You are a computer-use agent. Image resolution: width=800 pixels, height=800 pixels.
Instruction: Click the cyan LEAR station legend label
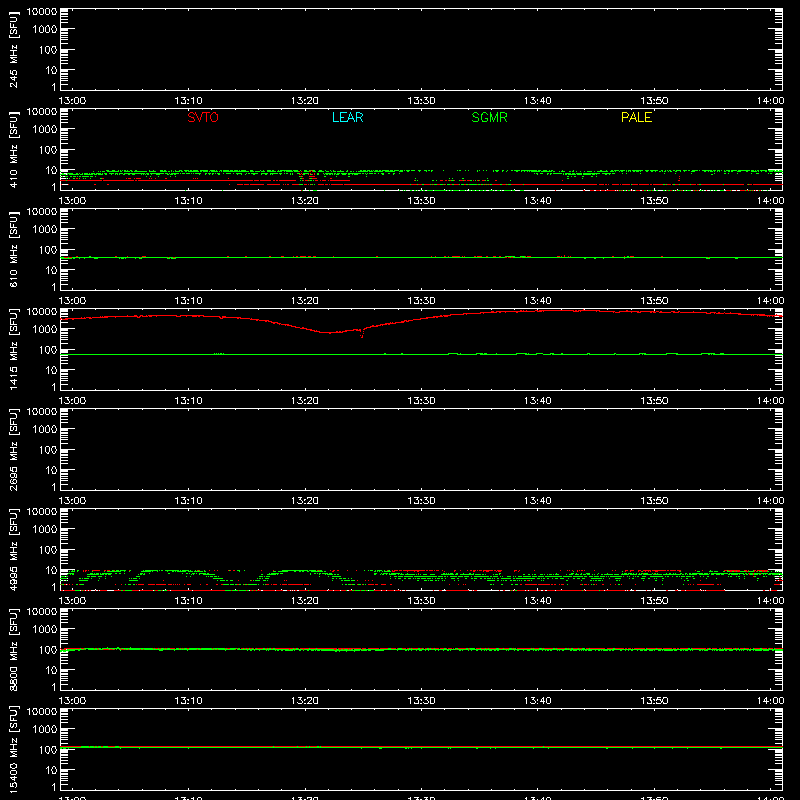[347, 117]
